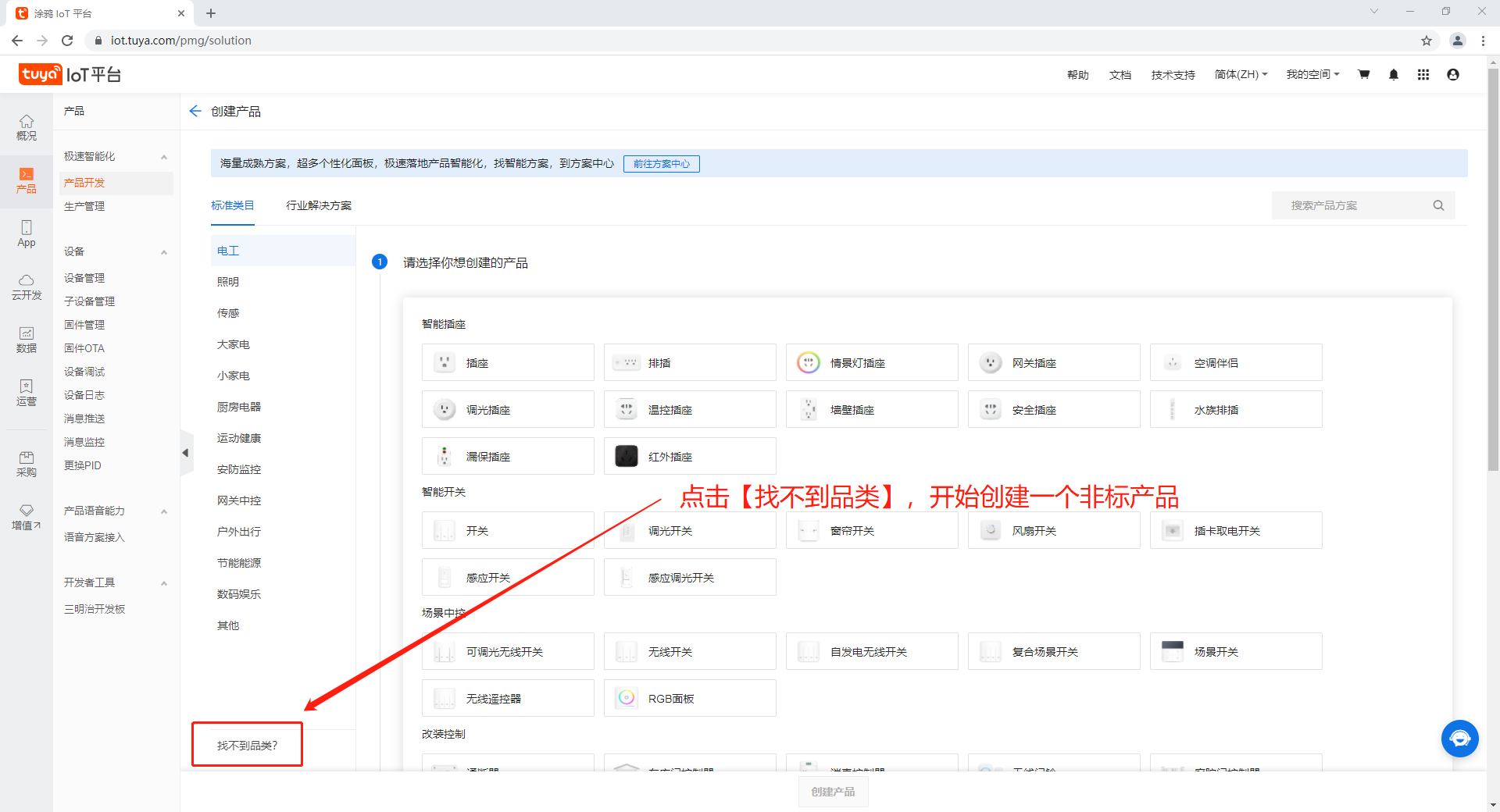Go to 概况 overview home icon

(x=27, y=127)
